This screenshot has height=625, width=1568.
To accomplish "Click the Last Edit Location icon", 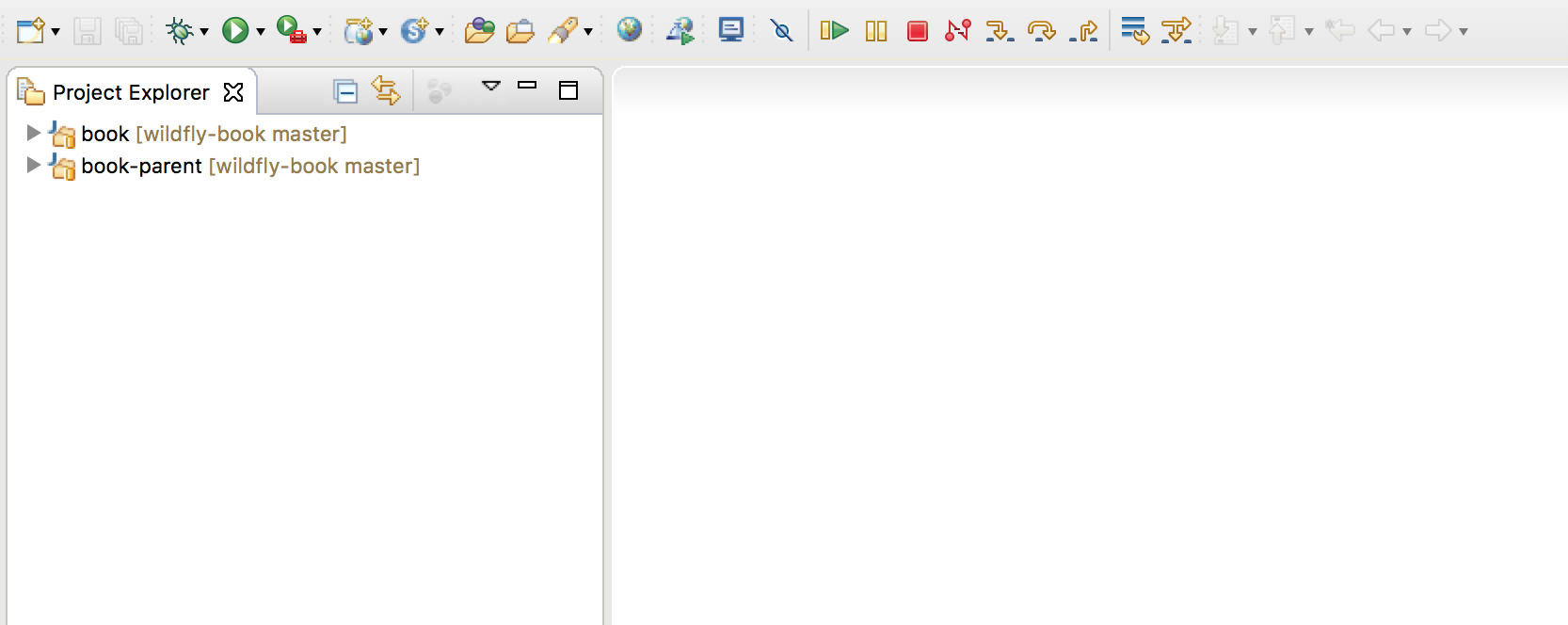I will pyautogui.click(x=1339, y=30).
